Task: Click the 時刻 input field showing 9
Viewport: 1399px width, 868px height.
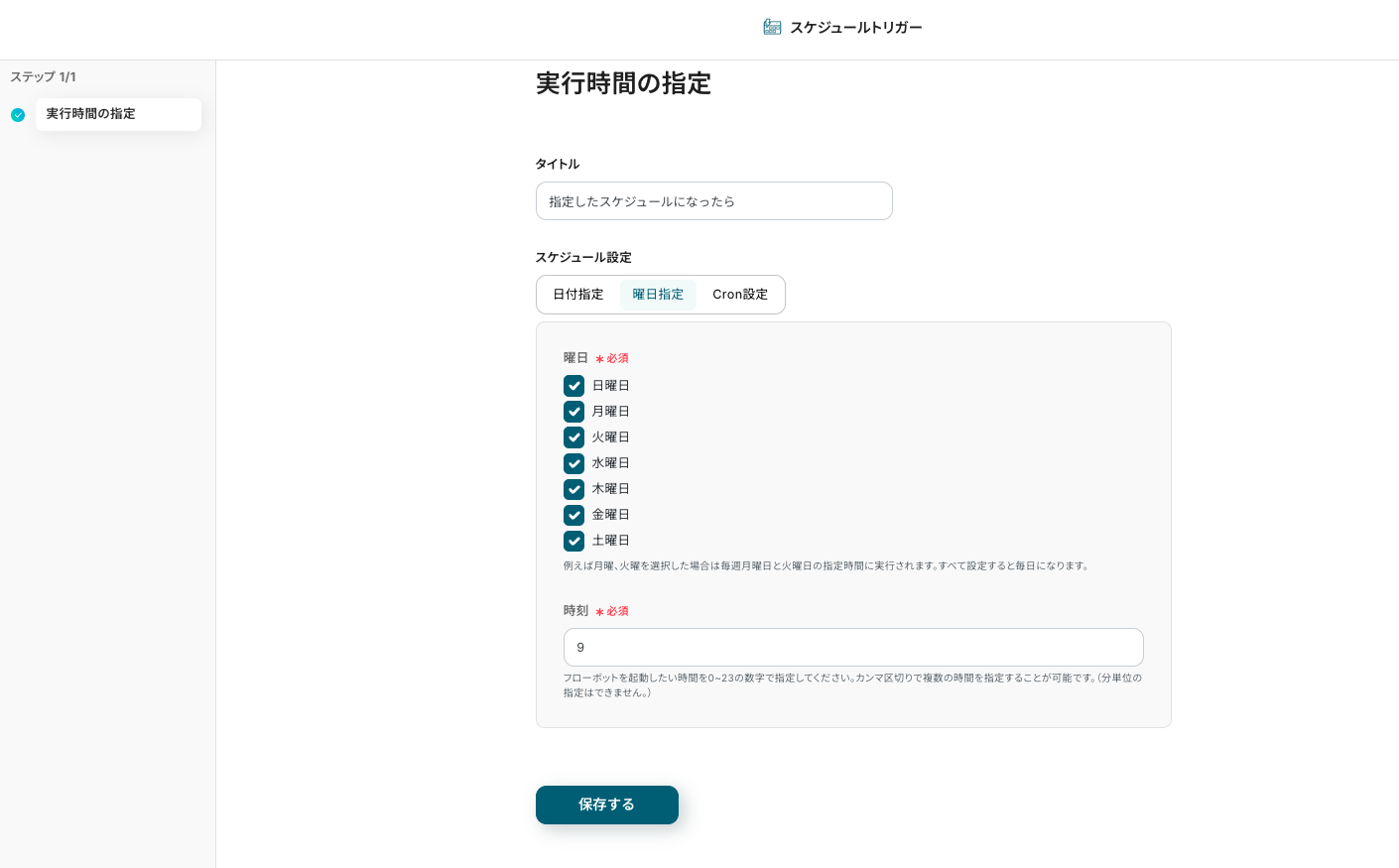Action: [x=852, y=647]
